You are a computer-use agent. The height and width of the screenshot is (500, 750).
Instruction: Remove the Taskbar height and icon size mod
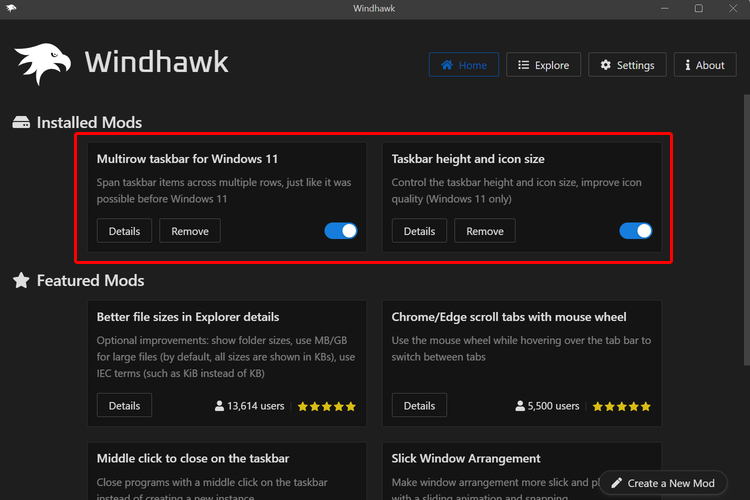click(x=485, y=231)
